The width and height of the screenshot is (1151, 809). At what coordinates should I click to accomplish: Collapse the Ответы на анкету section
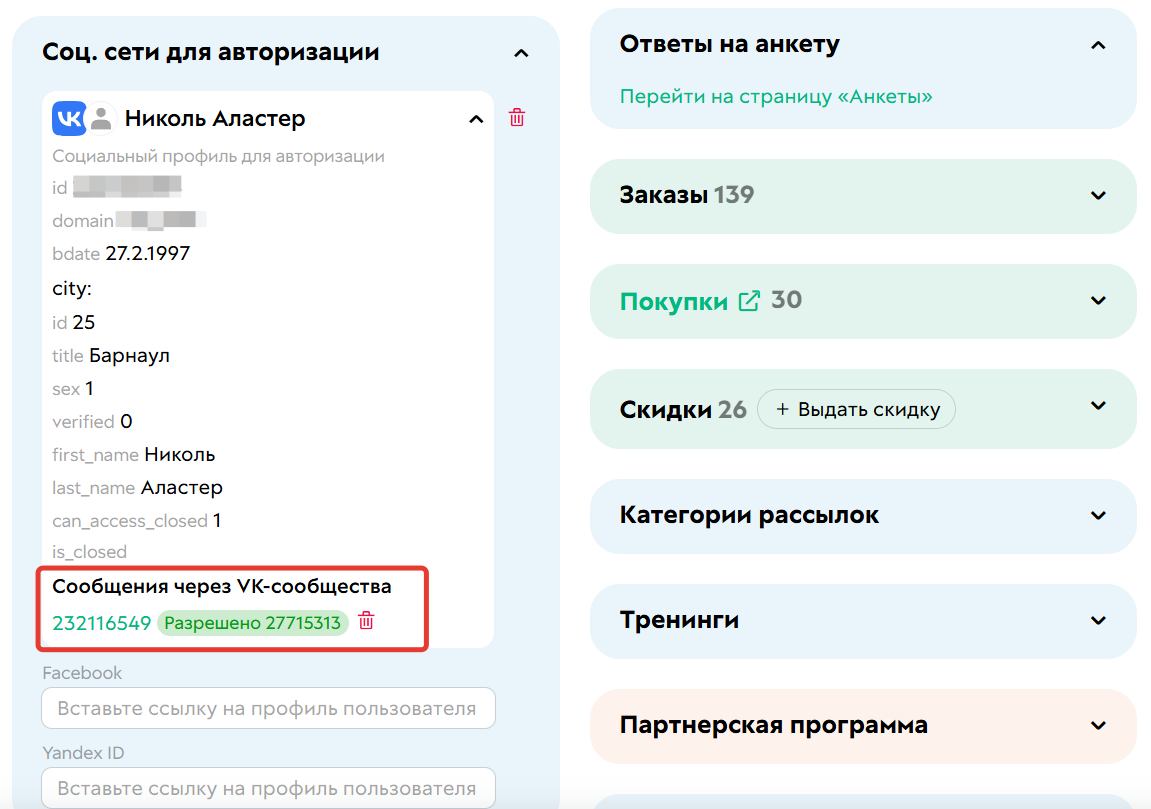pos(1098,45)
